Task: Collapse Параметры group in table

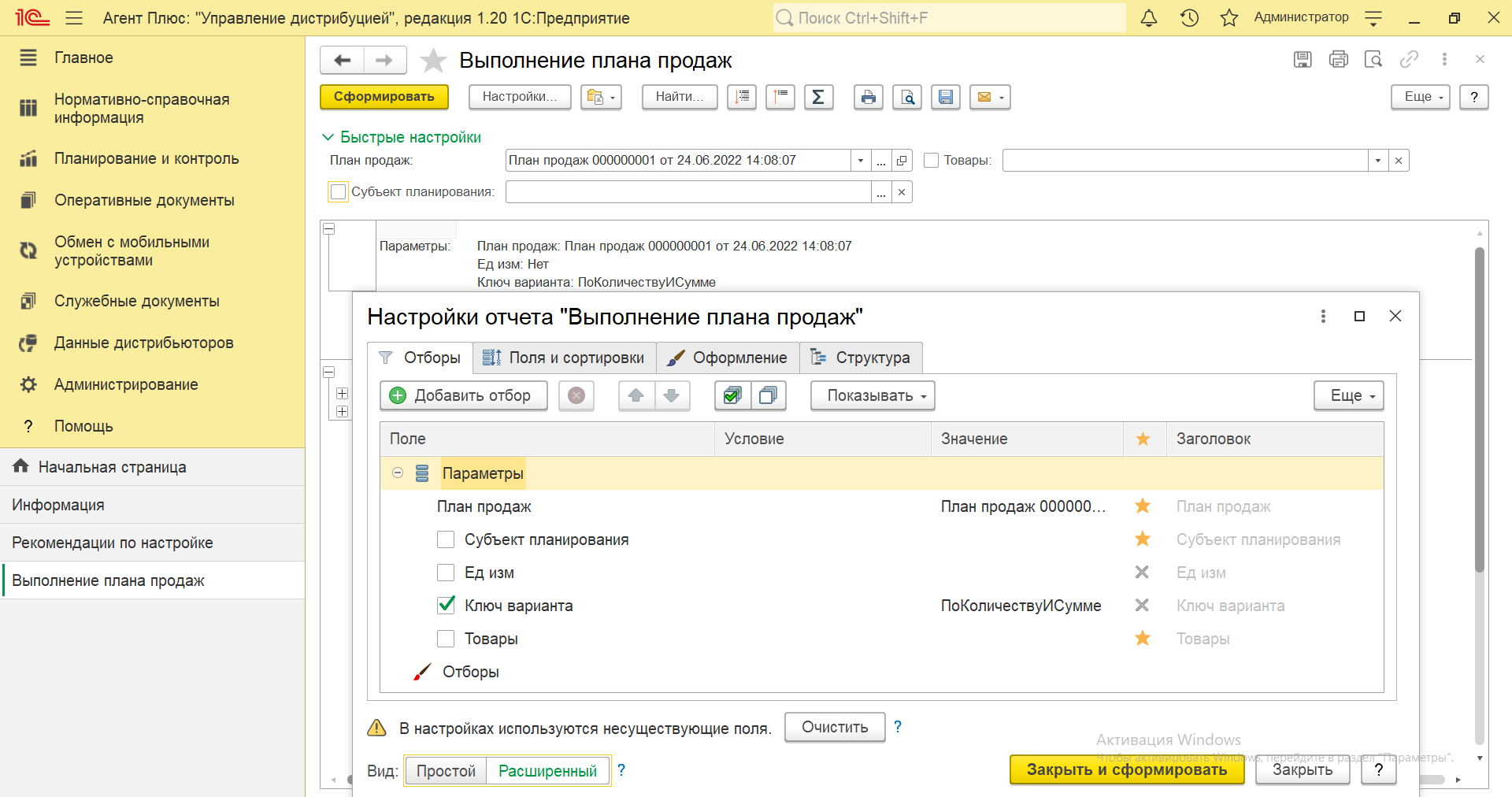Action: (398, 473)
